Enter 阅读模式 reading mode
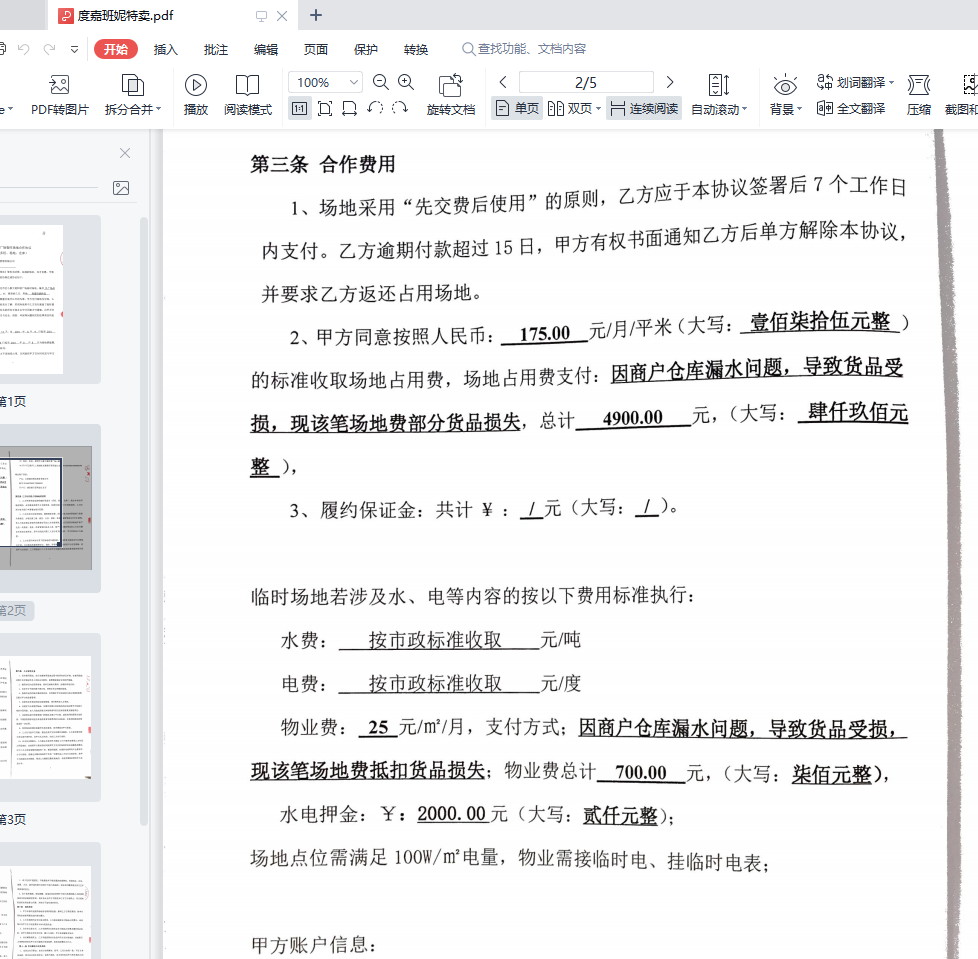978x959 pixels. pyautogui.click(x=247, y=85)
